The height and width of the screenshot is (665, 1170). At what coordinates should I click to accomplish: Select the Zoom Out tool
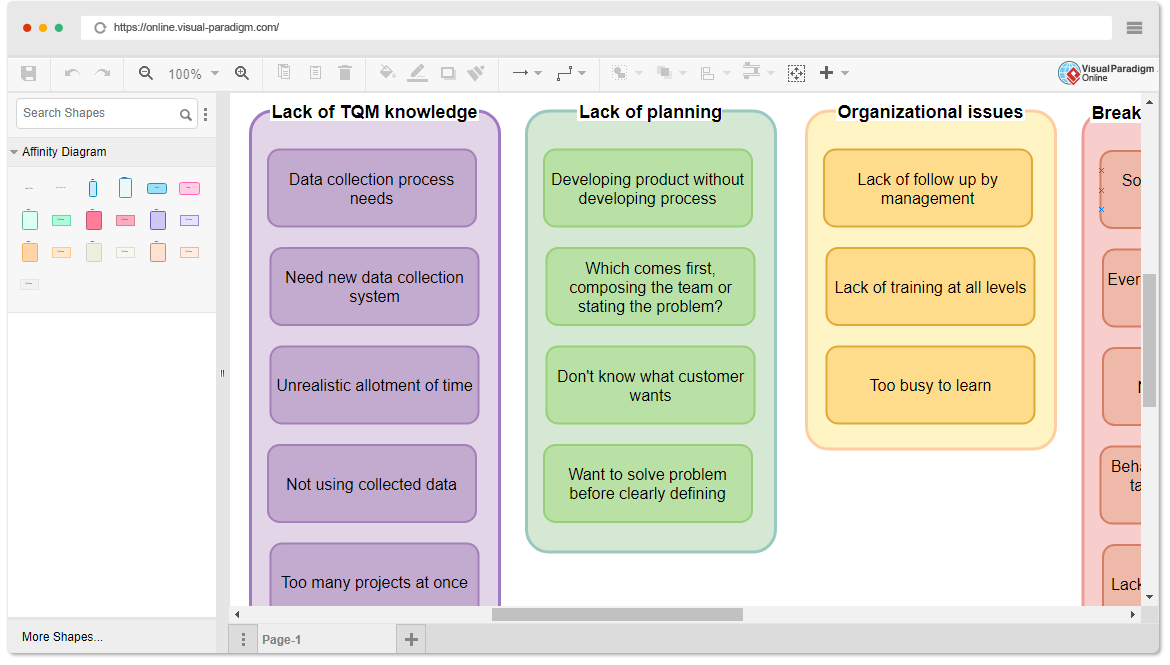[145, 72]
